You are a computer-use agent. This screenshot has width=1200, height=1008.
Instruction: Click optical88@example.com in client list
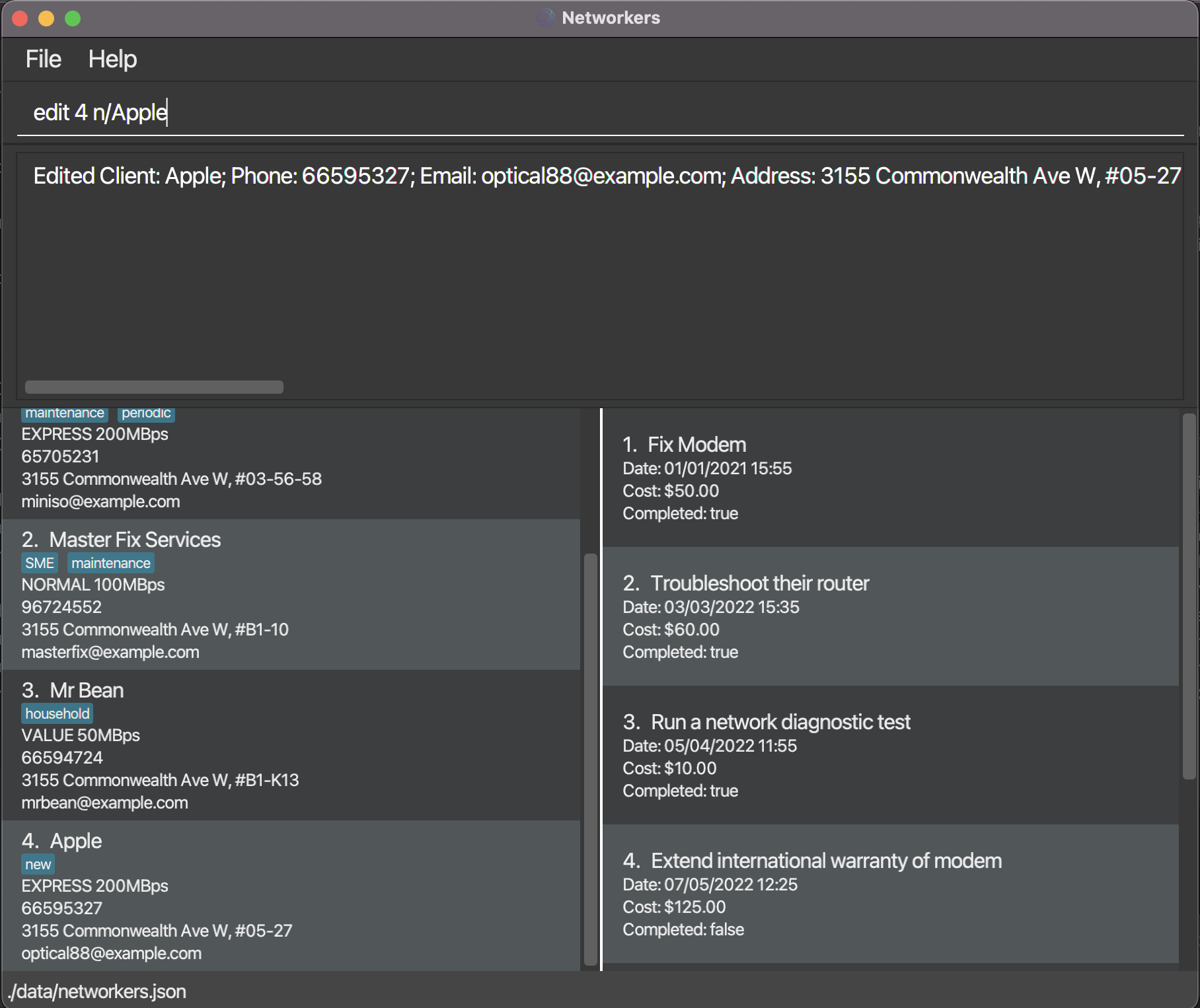(111, 953)
